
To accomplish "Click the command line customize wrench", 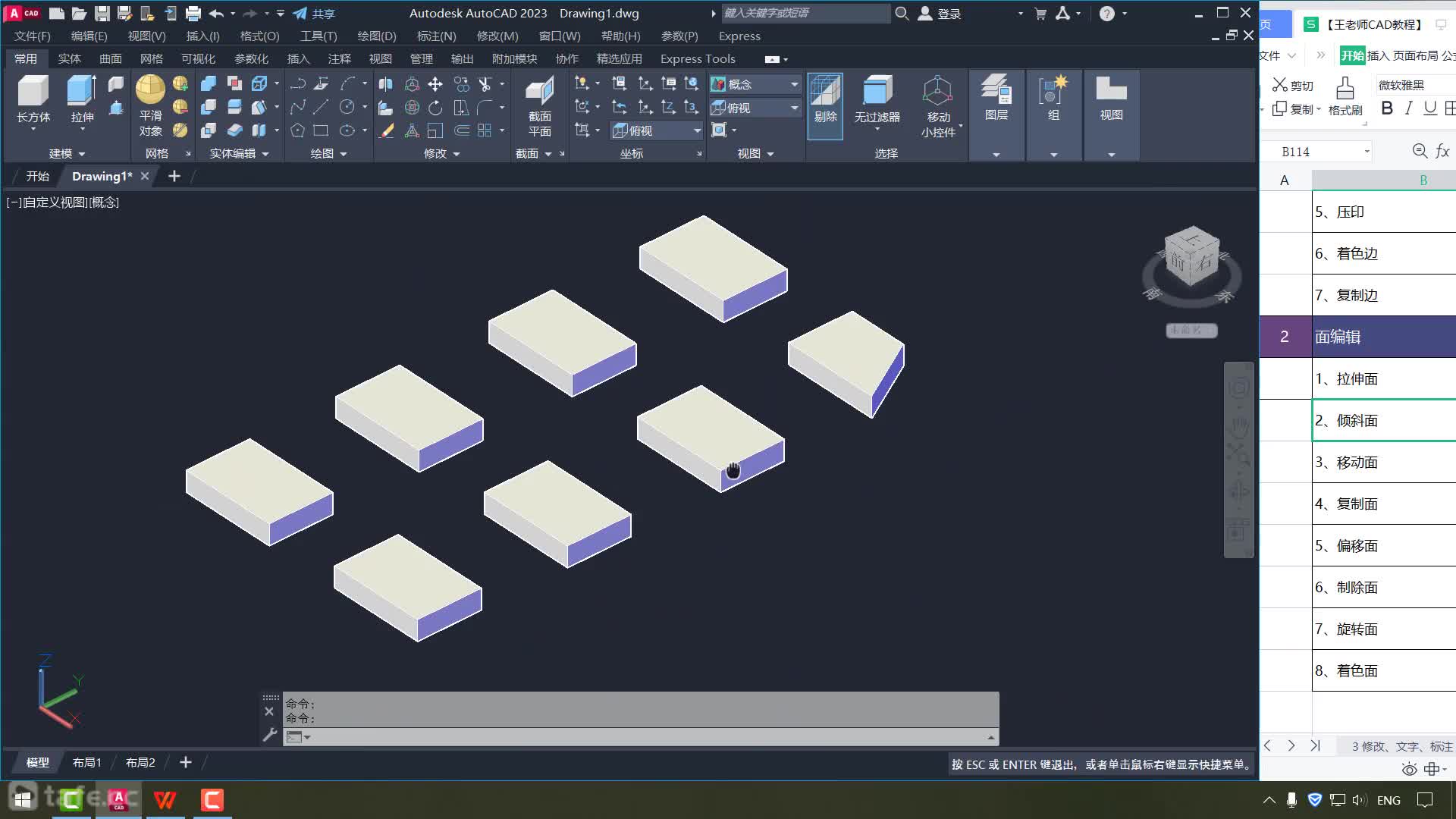I will click(x=269, y=735).
